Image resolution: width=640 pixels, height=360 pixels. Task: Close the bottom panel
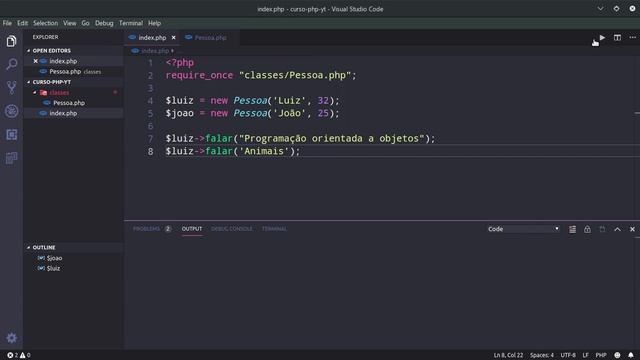click(x=632, y=229)
